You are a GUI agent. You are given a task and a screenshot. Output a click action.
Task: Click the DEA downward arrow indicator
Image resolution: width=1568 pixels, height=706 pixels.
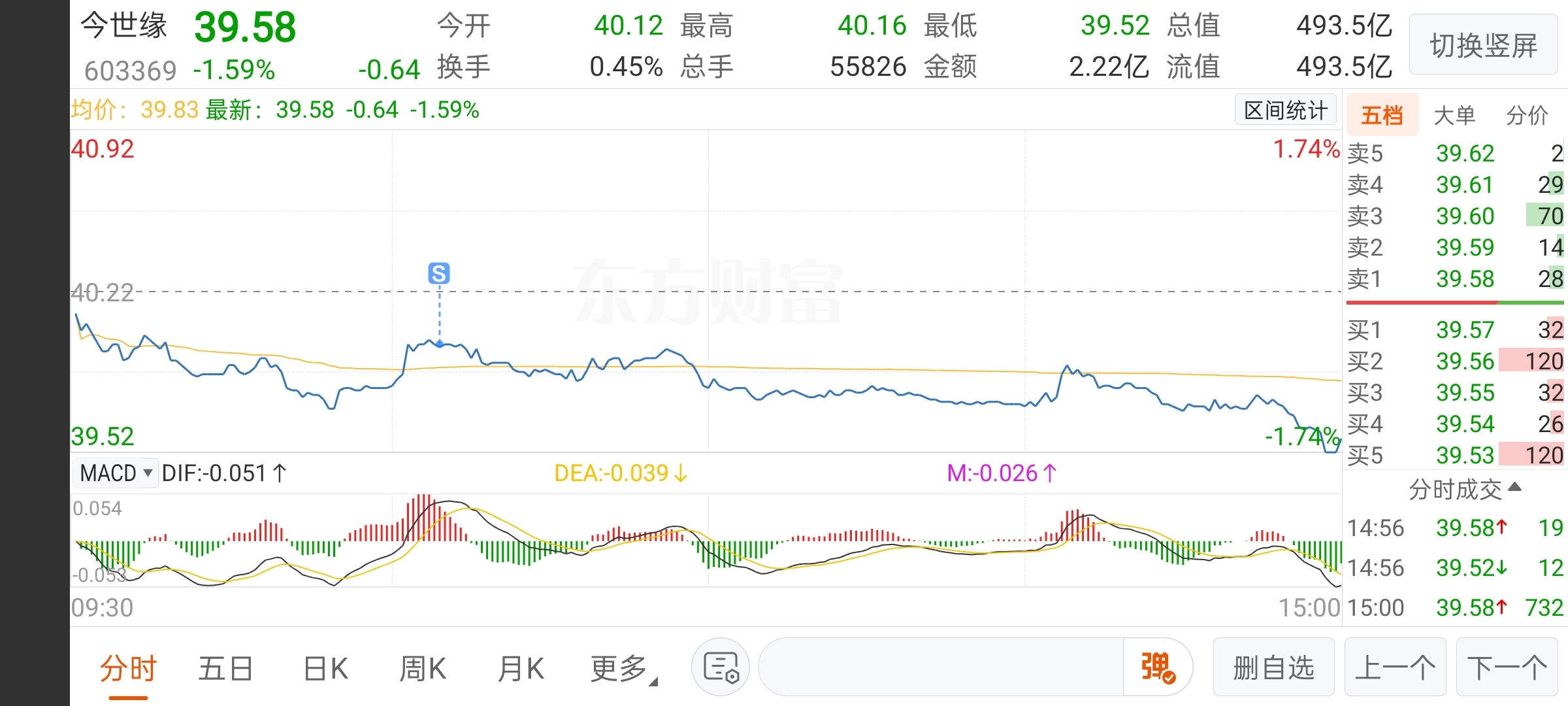pos(681,473)
